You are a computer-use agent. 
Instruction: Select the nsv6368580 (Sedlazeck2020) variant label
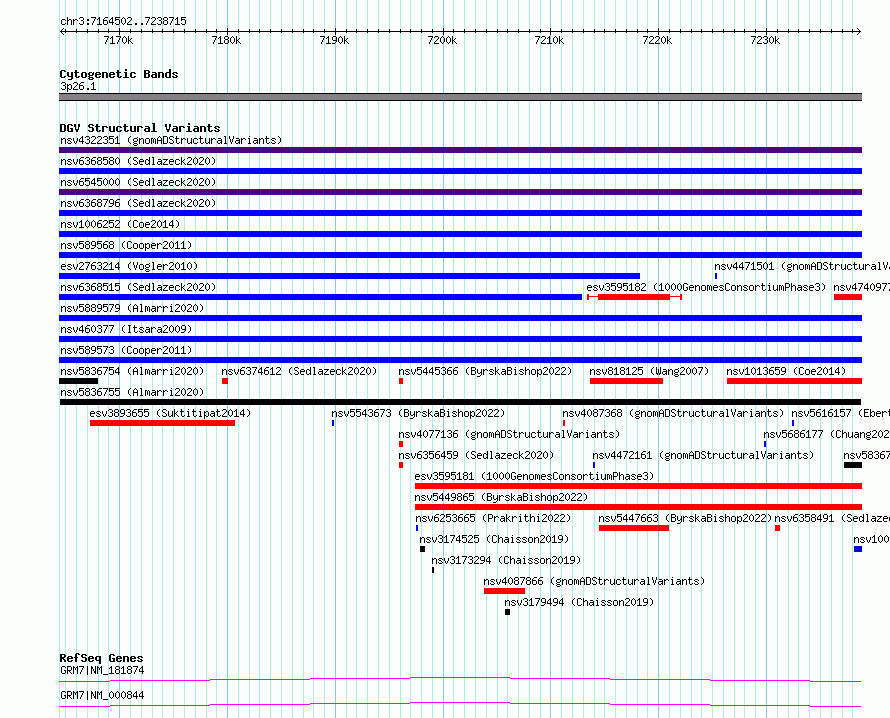138,161
